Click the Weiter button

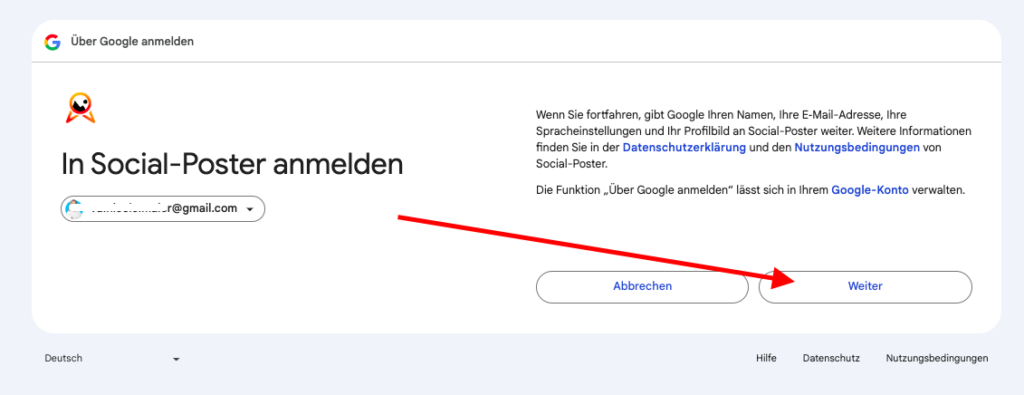pos(865,287)
